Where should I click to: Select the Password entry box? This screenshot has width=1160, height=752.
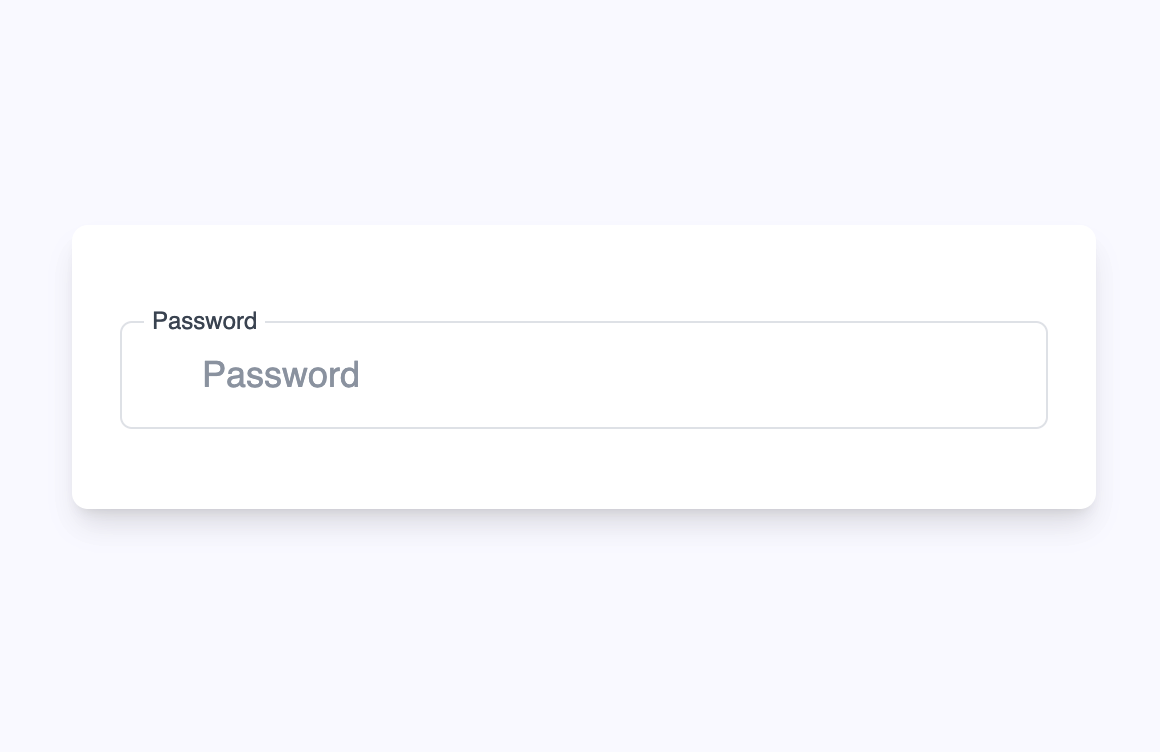584,375
